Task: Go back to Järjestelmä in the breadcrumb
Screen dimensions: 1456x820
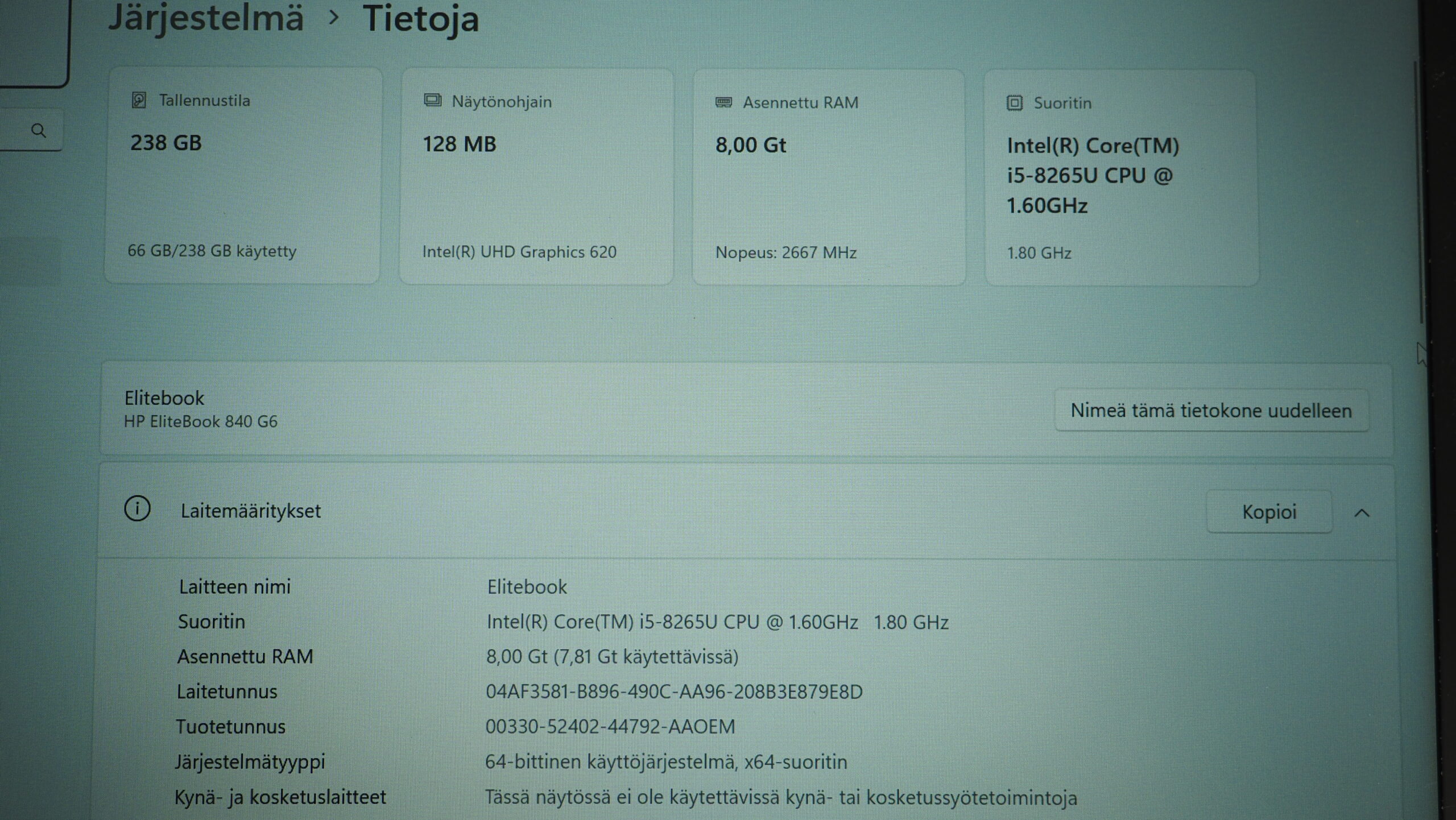Action: (206, 18)
